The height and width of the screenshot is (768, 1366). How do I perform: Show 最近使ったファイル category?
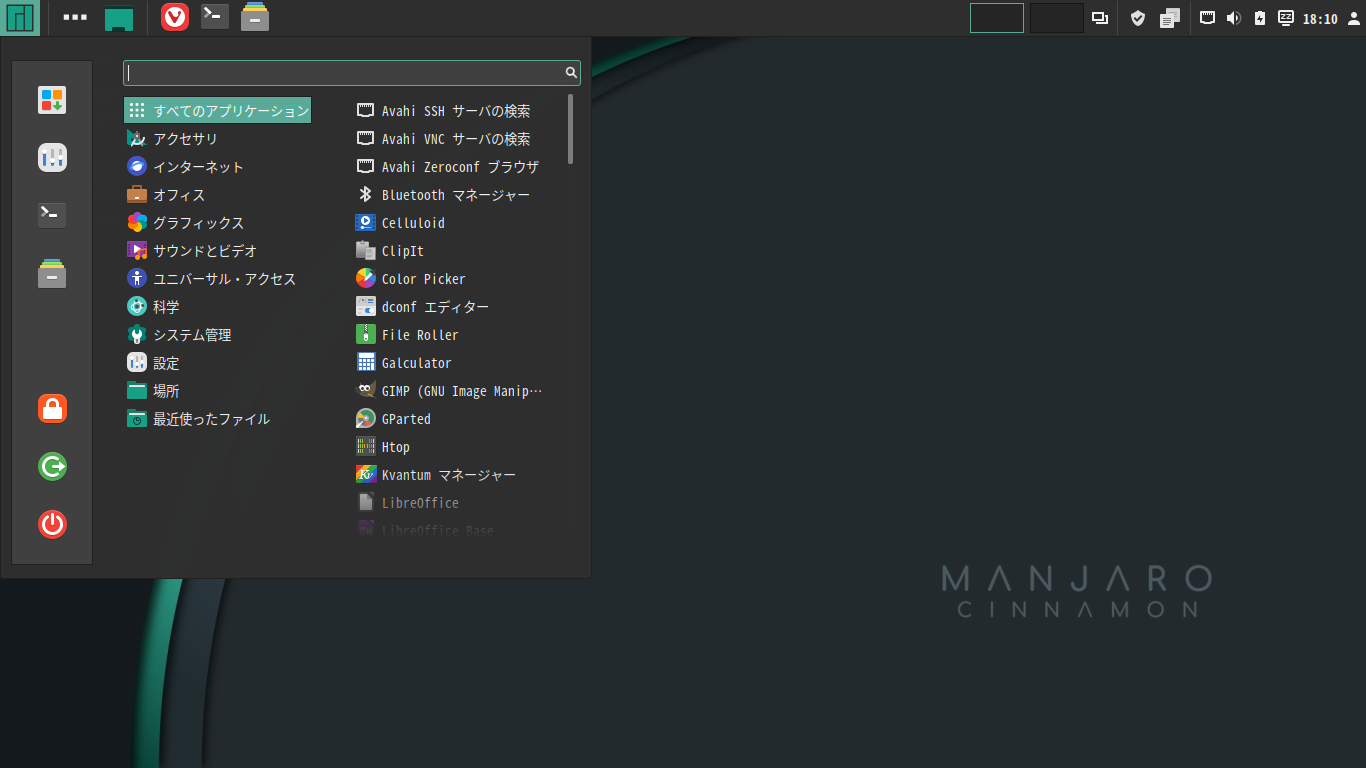click(x=217, y=419)
